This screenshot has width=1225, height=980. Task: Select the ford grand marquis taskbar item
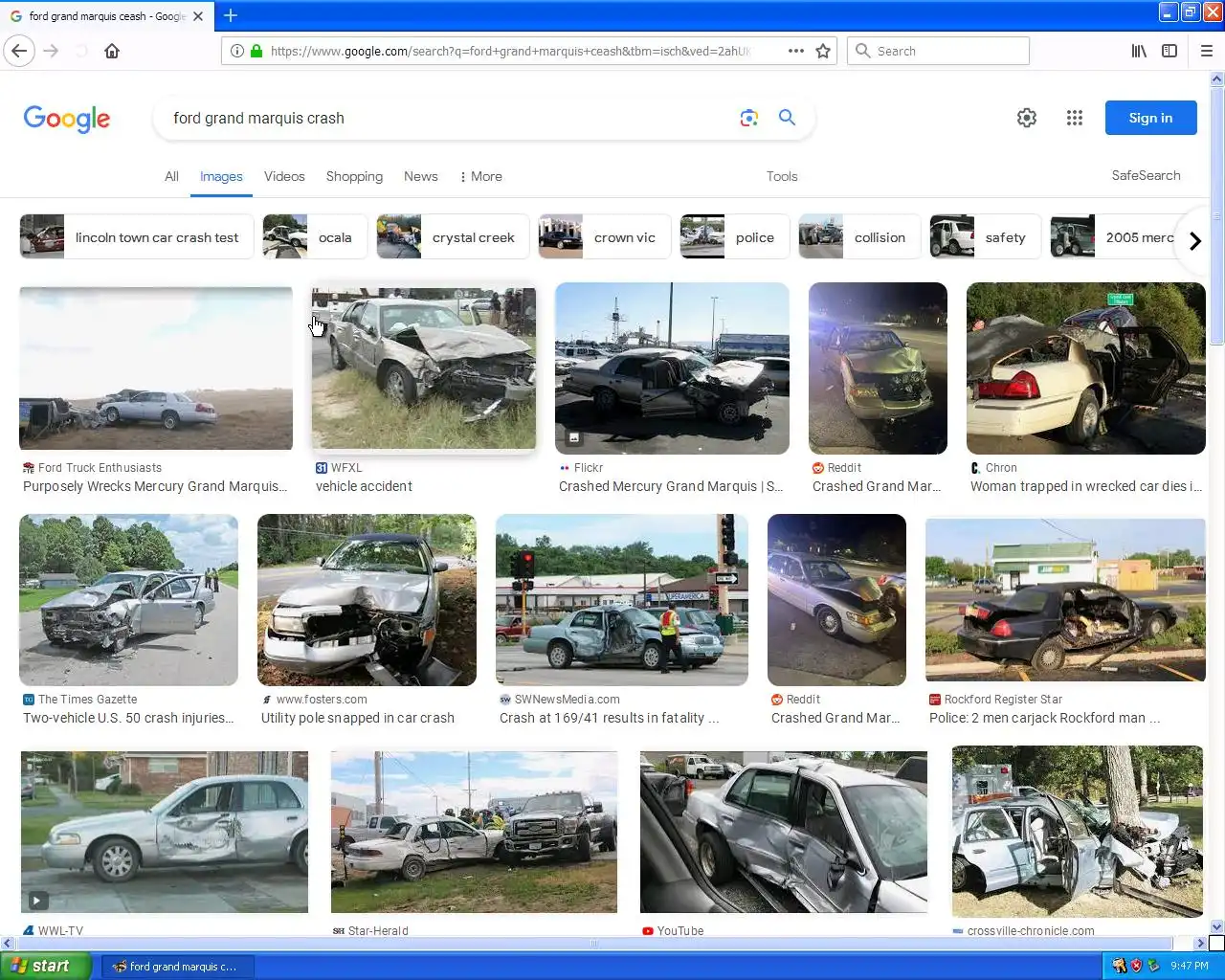[179, 967]
